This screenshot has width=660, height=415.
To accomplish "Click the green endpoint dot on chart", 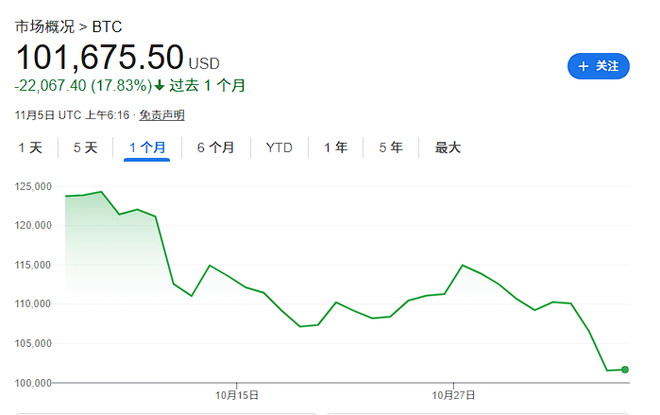I will 625,370.
